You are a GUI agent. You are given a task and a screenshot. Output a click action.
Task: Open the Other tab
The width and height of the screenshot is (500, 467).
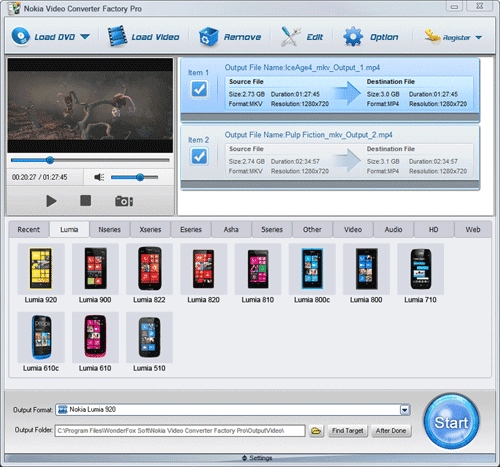(312, 229)
